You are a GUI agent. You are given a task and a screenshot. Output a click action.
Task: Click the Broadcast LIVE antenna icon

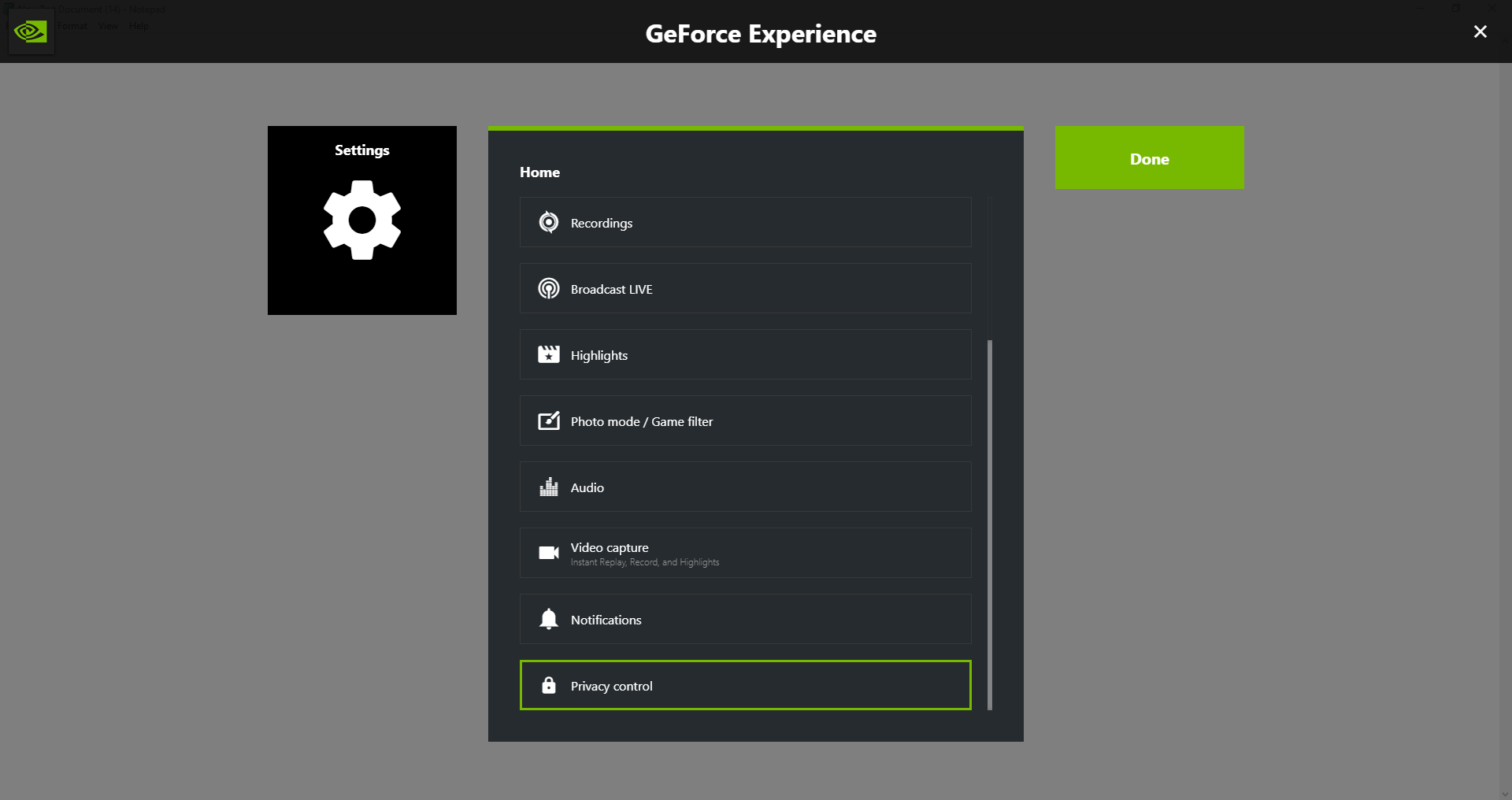point(549,289)
